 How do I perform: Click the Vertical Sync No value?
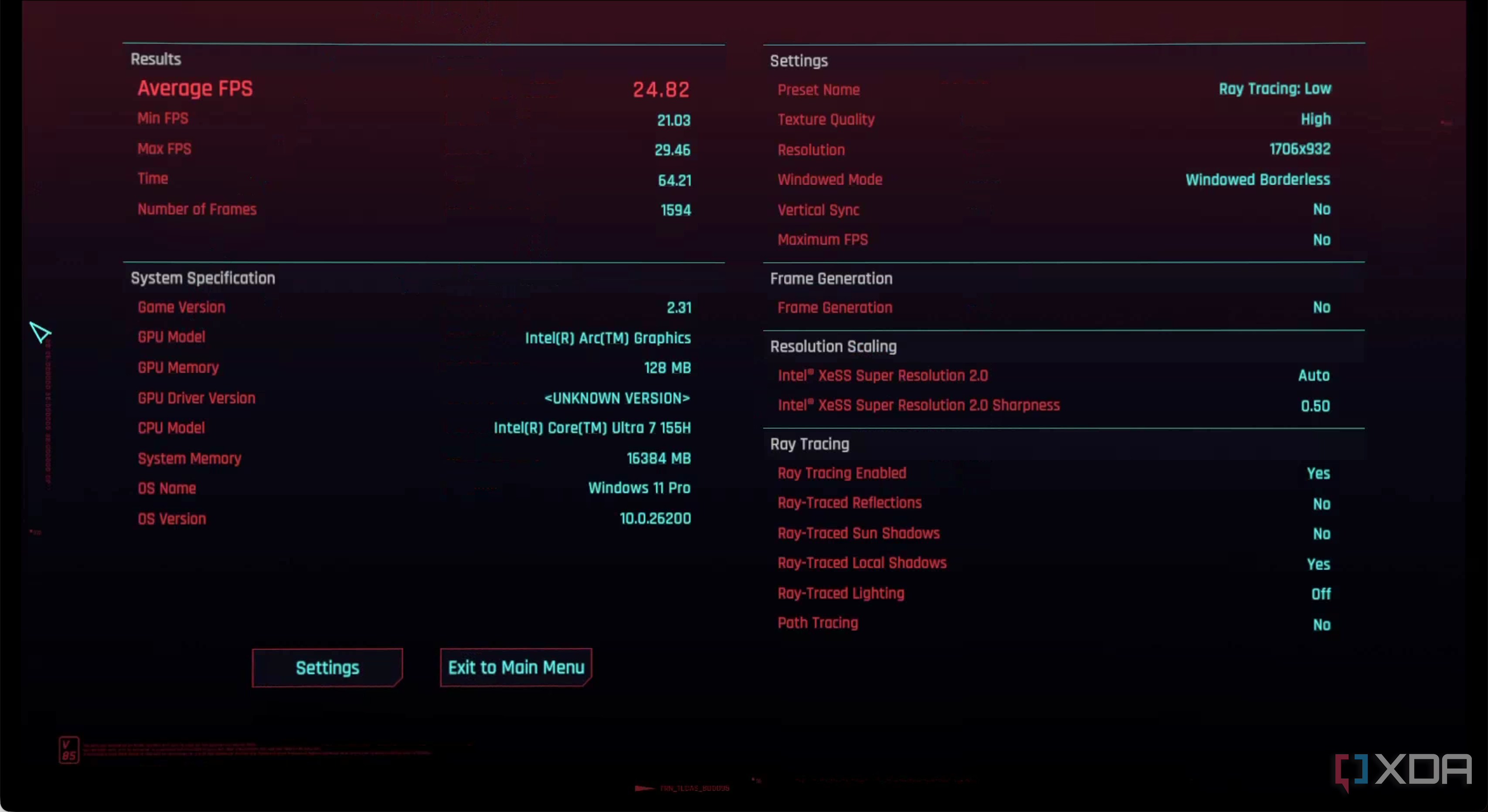[1322, 209]
